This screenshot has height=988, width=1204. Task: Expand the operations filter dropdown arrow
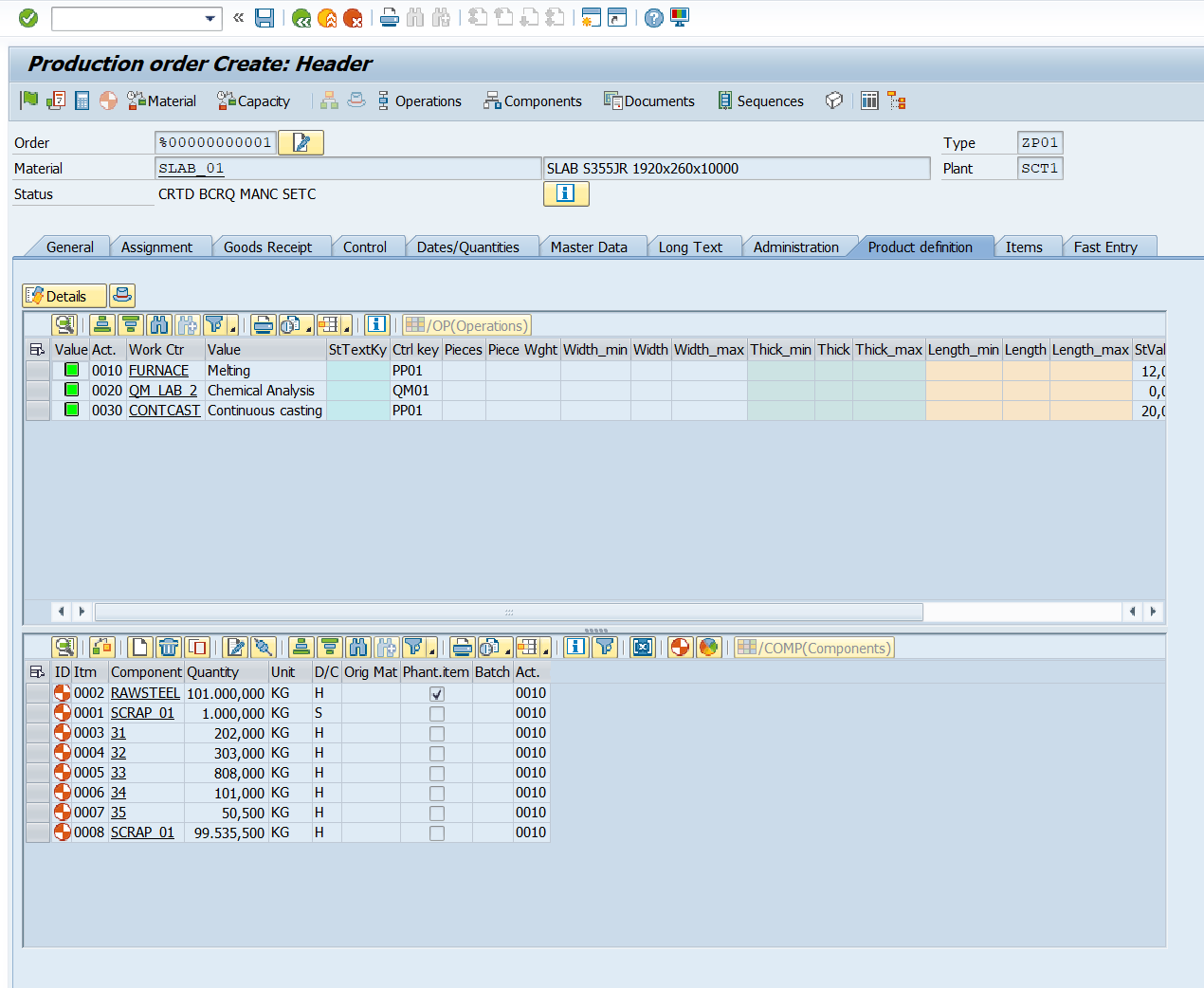232,329
